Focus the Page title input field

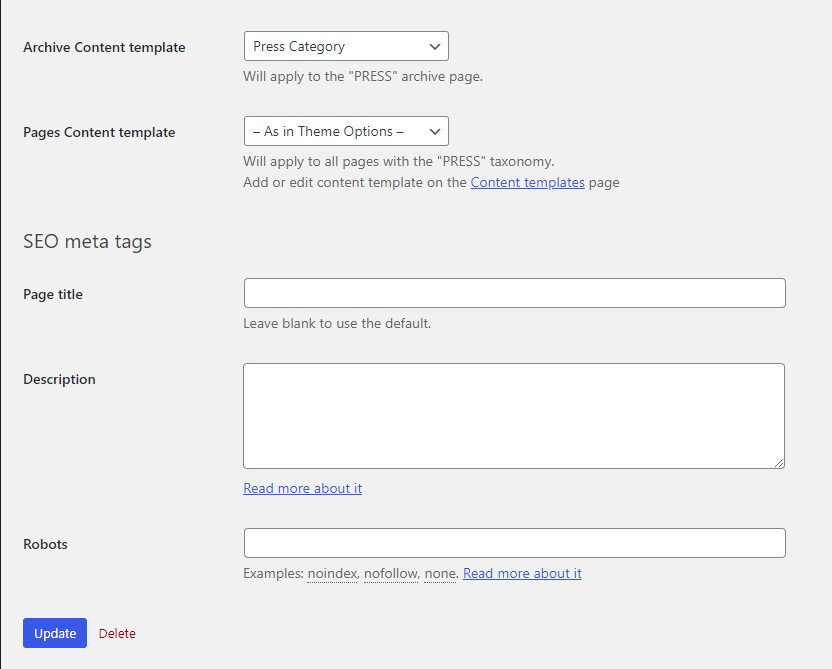[x=514, y=293]
